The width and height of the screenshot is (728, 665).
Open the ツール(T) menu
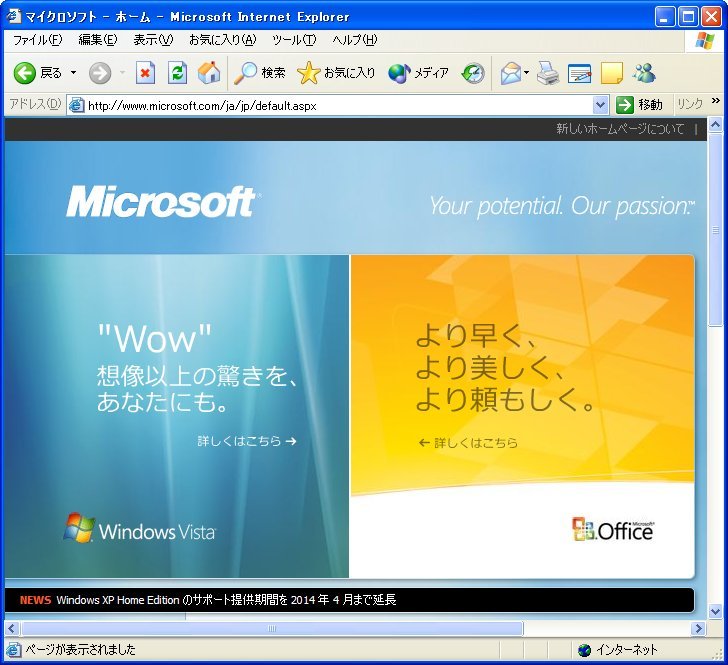[294, 40]
